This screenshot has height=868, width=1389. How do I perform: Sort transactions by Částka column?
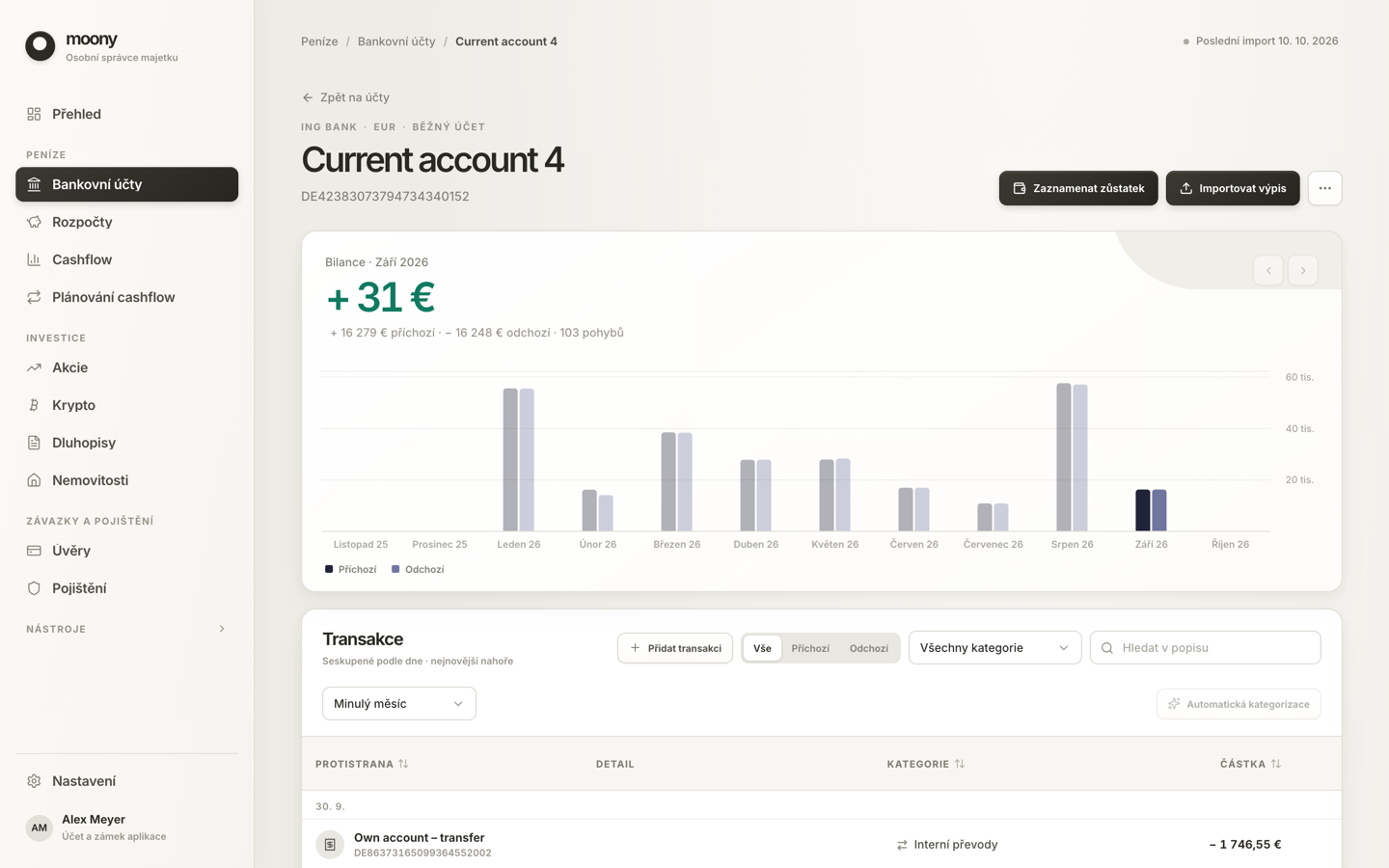coord(1250,764)
